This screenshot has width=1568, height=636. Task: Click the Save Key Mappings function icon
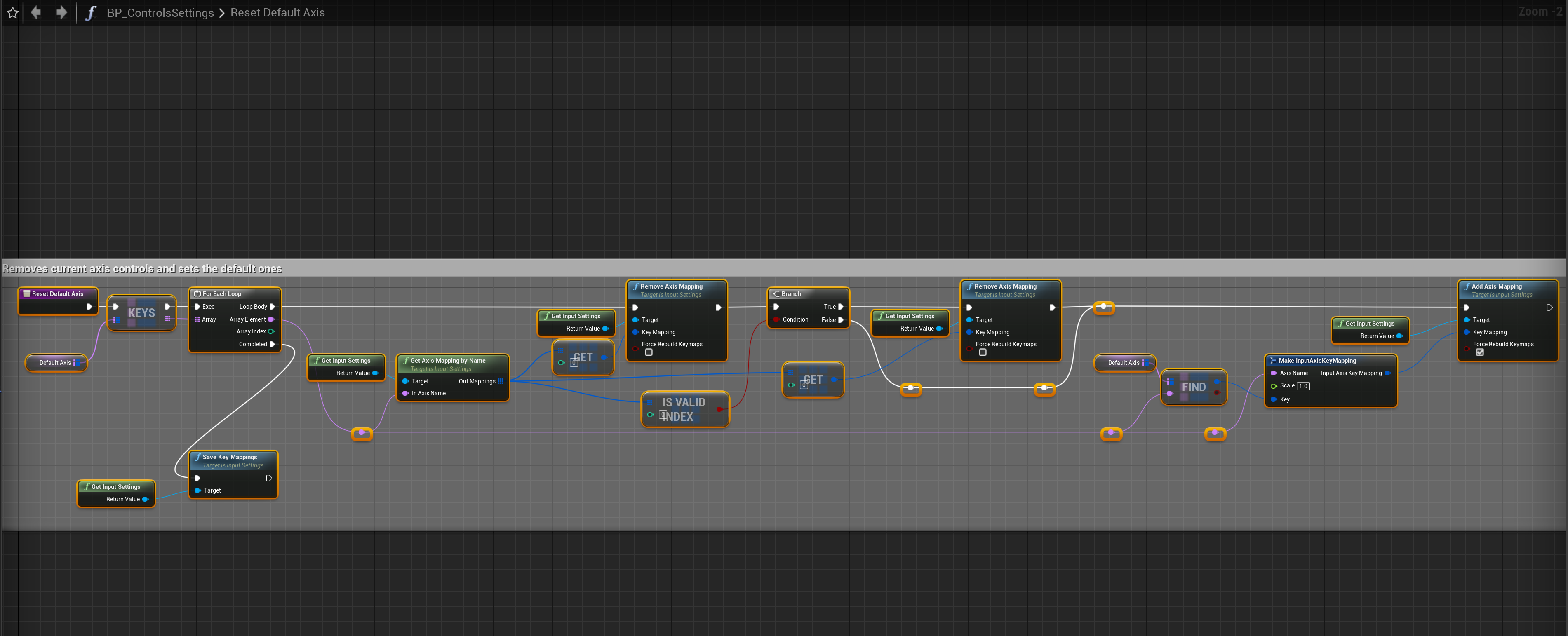click(198, 457)
